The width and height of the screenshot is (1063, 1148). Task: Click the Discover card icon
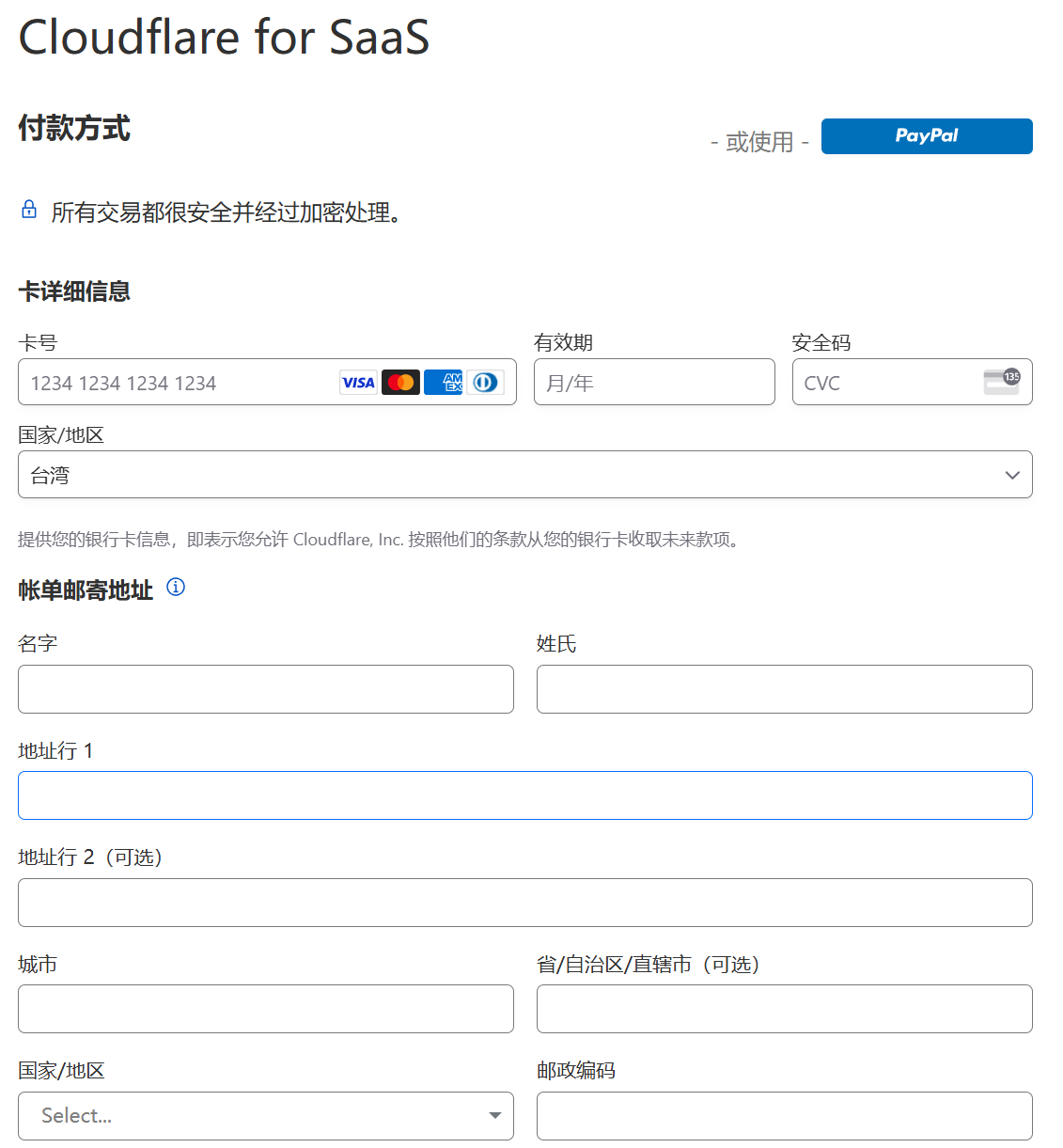[x=486, y=382]
